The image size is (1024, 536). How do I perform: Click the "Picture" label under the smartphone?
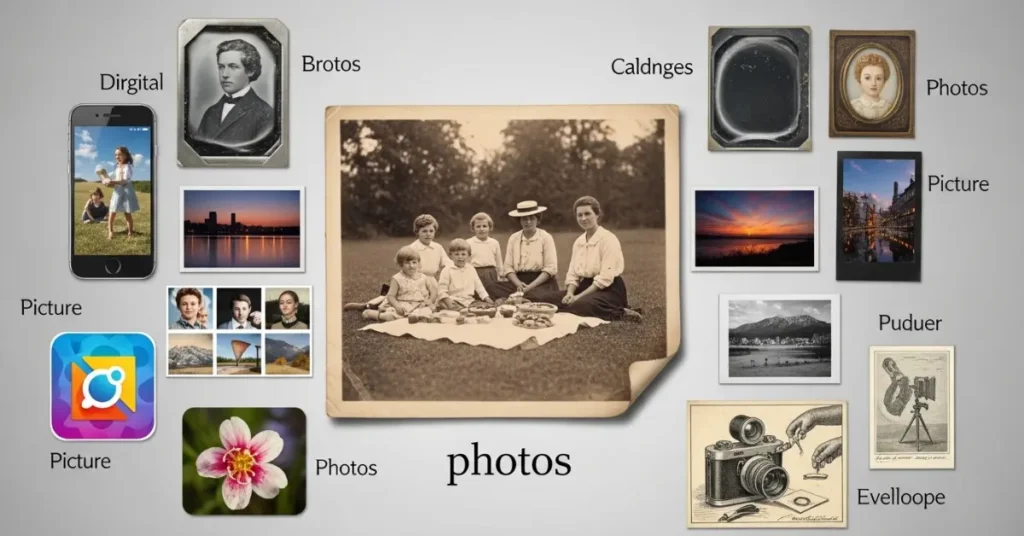click(x=51, y=307)
